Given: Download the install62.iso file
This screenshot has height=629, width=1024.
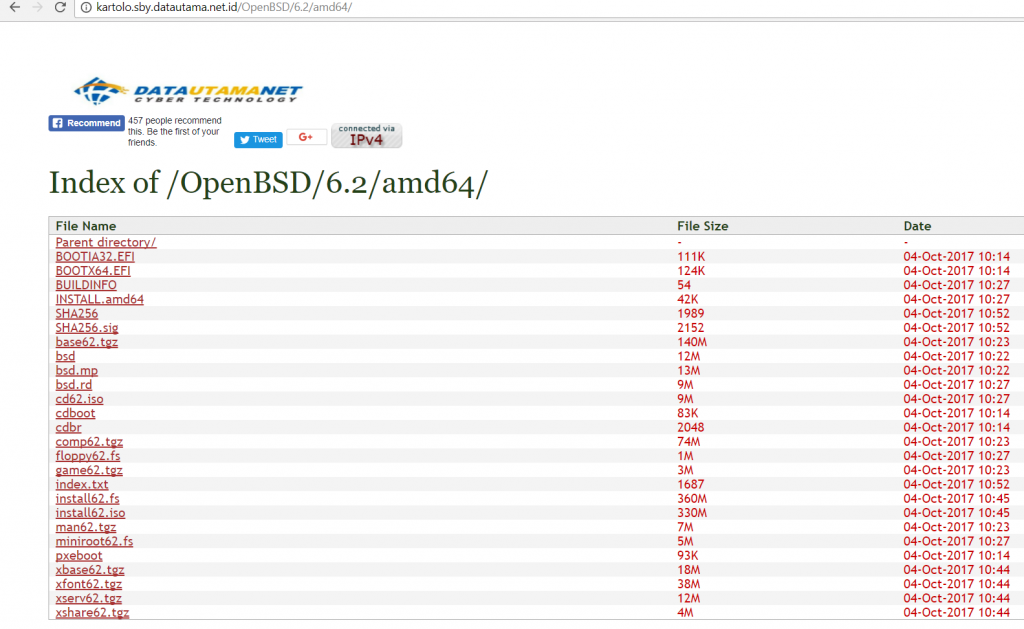Looking at the screenshot, I should click(90, 513).
